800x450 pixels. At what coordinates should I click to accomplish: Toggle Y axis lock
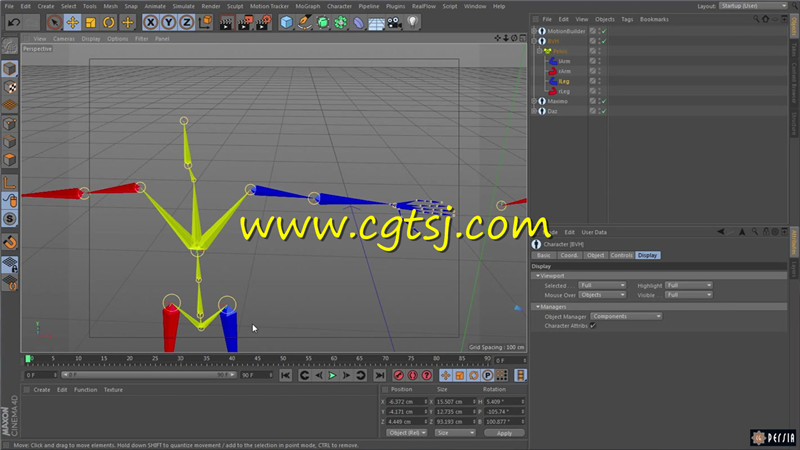(x=168, y=22)
